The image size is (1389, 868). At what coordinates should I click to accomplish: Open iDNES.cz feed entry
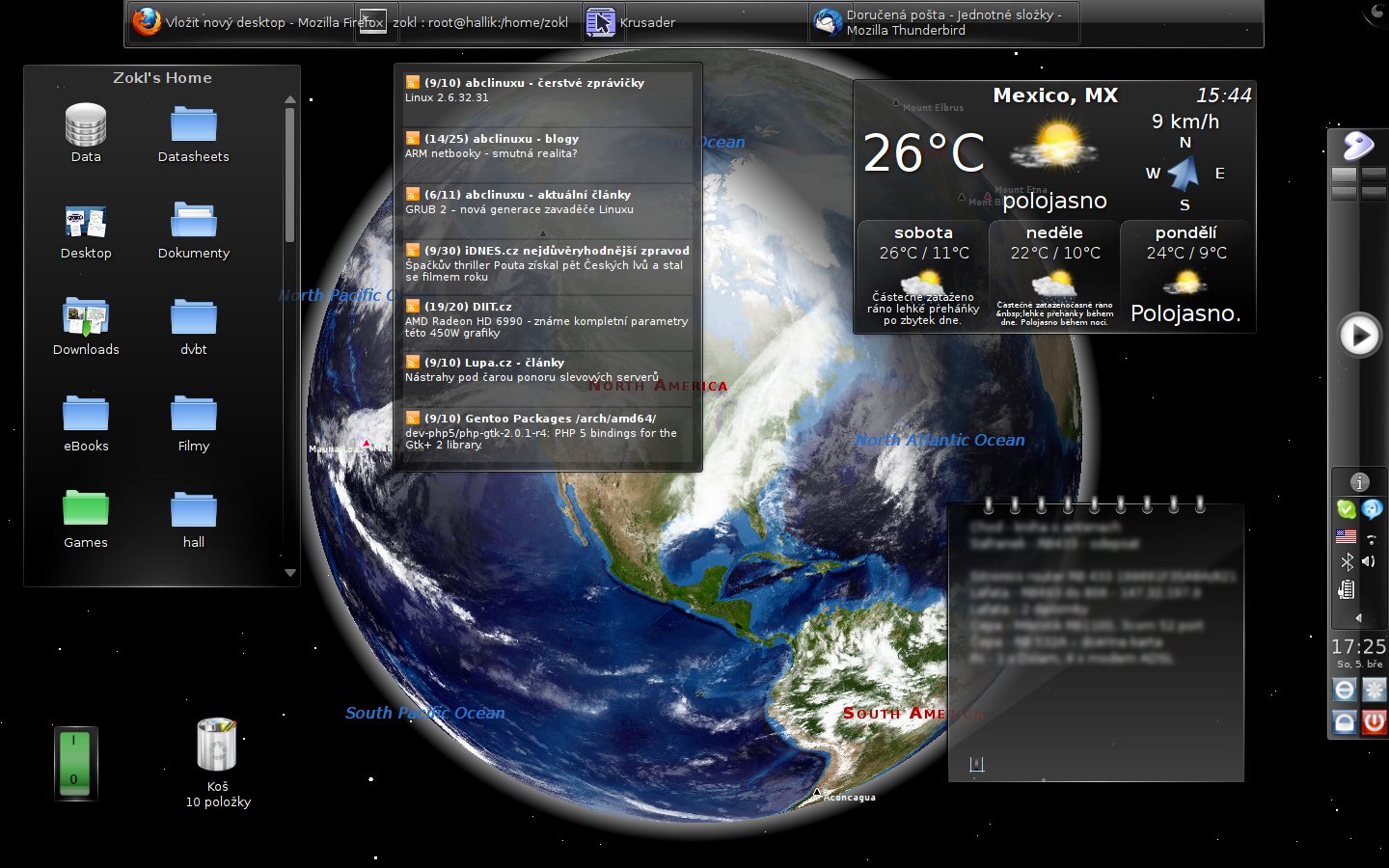click(547, 266)
